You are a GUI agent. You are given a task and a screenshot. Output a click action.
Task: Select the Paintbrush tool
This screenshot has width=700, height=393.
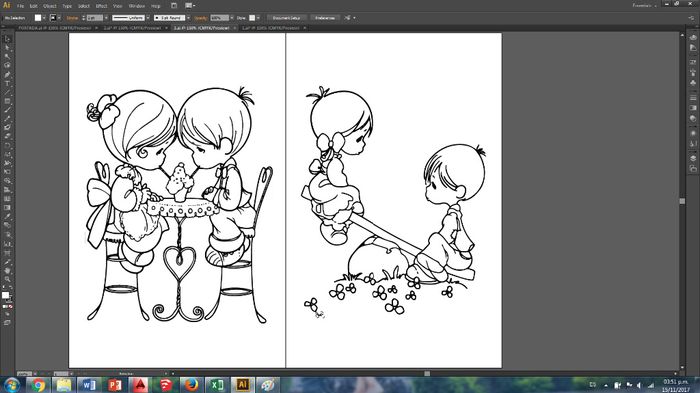pyautogui.click(x=7, y=110)
